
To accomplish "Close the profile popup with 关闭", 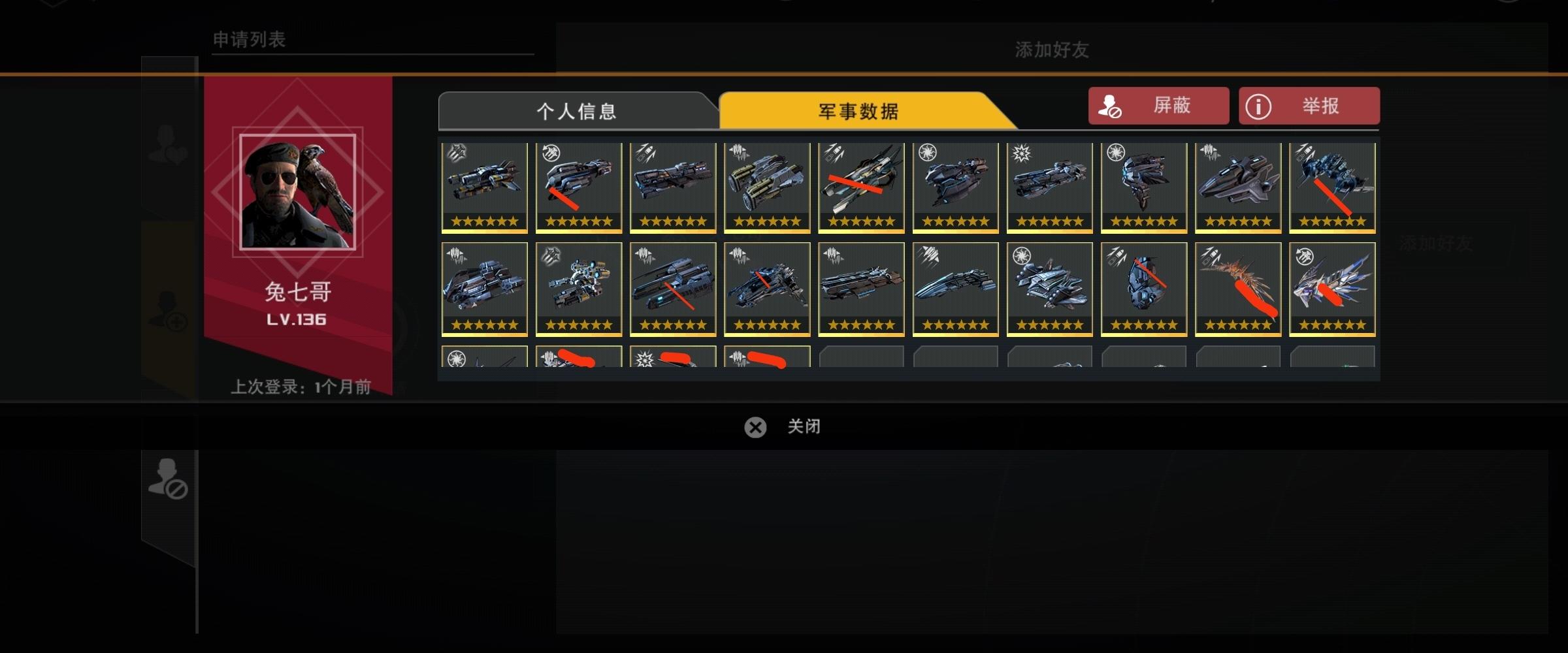I will (783, 427).
